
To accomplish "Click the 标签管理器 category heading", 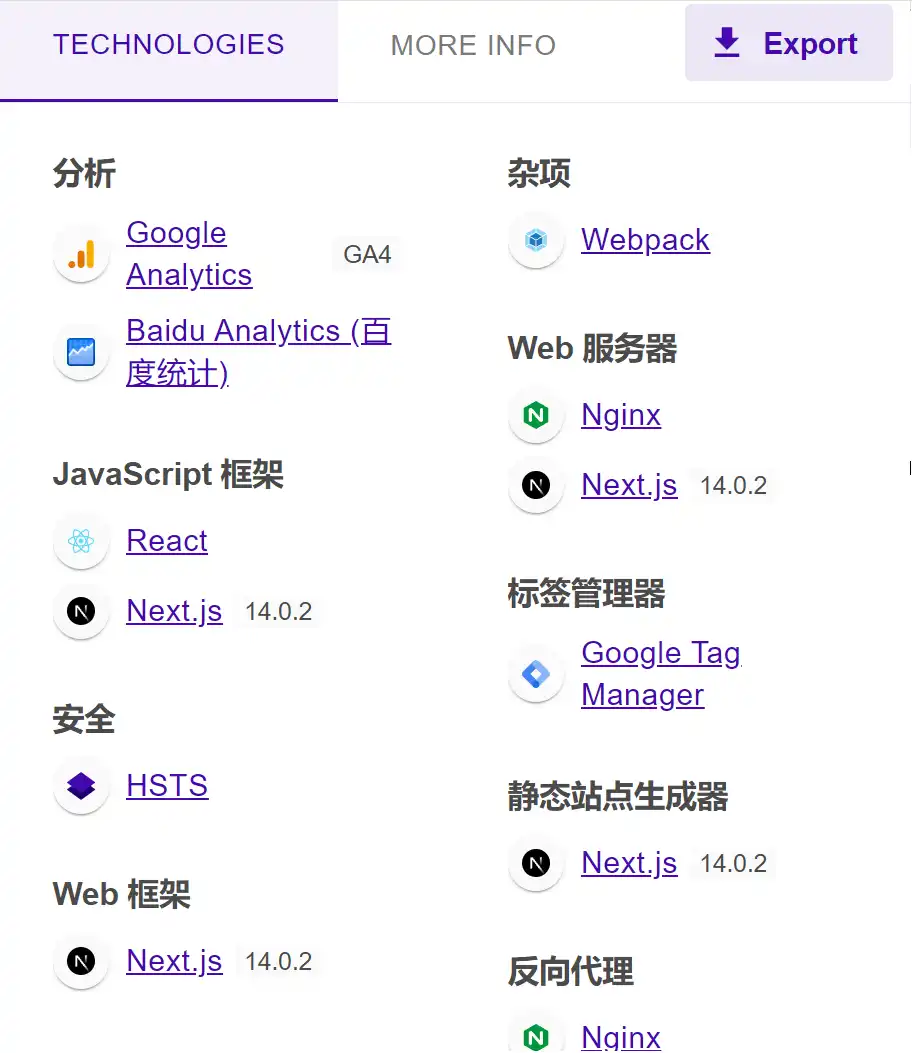I will pos(586,594).
